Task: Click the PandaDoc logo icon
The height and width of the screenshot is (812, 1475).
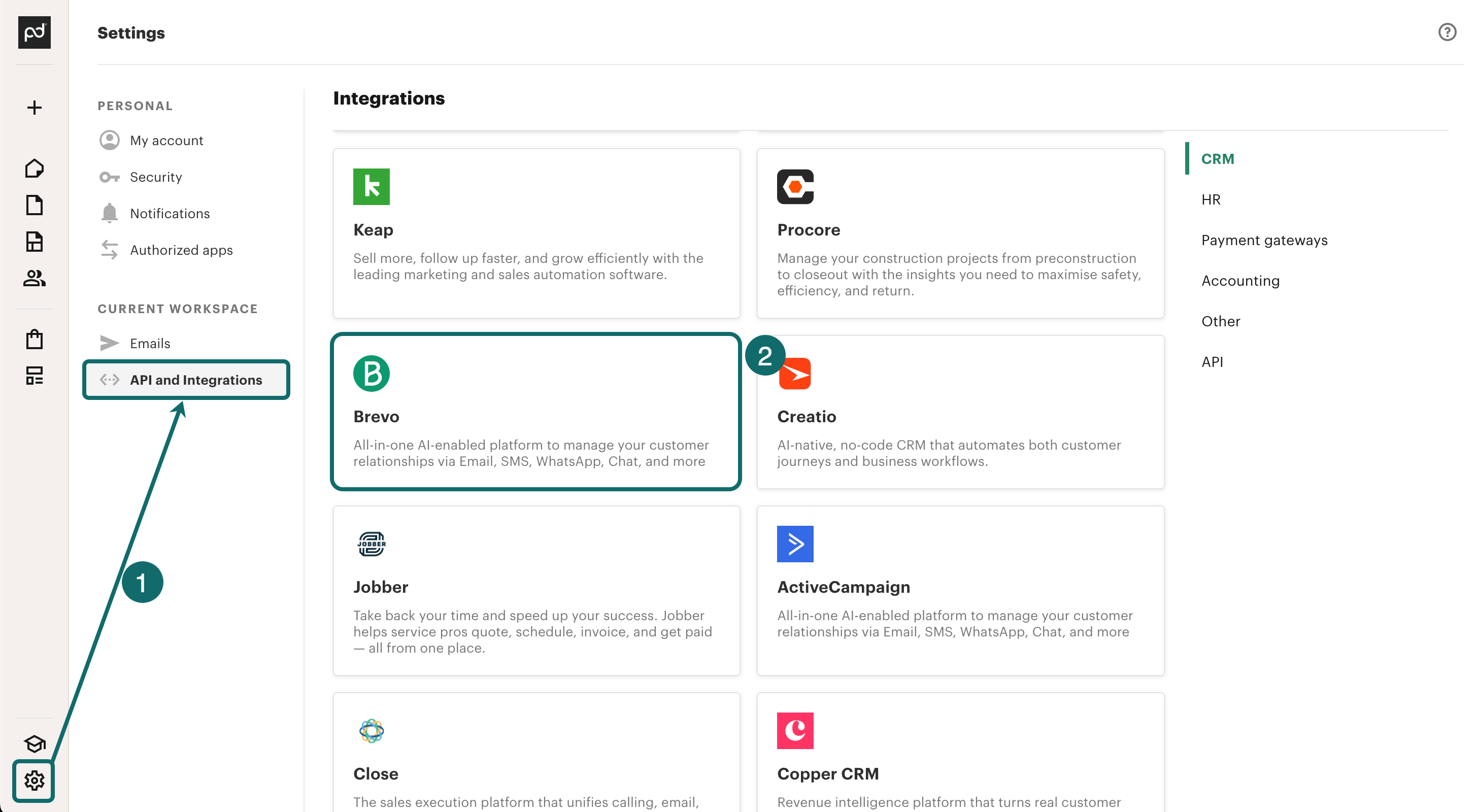Action: (35, 32)
